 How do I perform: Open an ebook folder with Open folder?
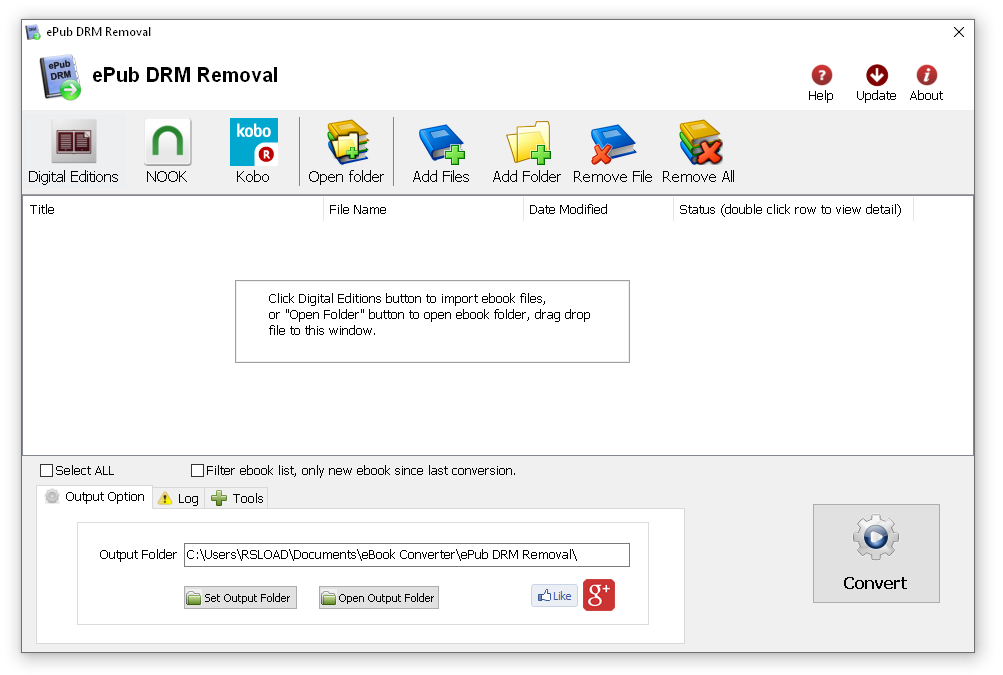[346, 150]
